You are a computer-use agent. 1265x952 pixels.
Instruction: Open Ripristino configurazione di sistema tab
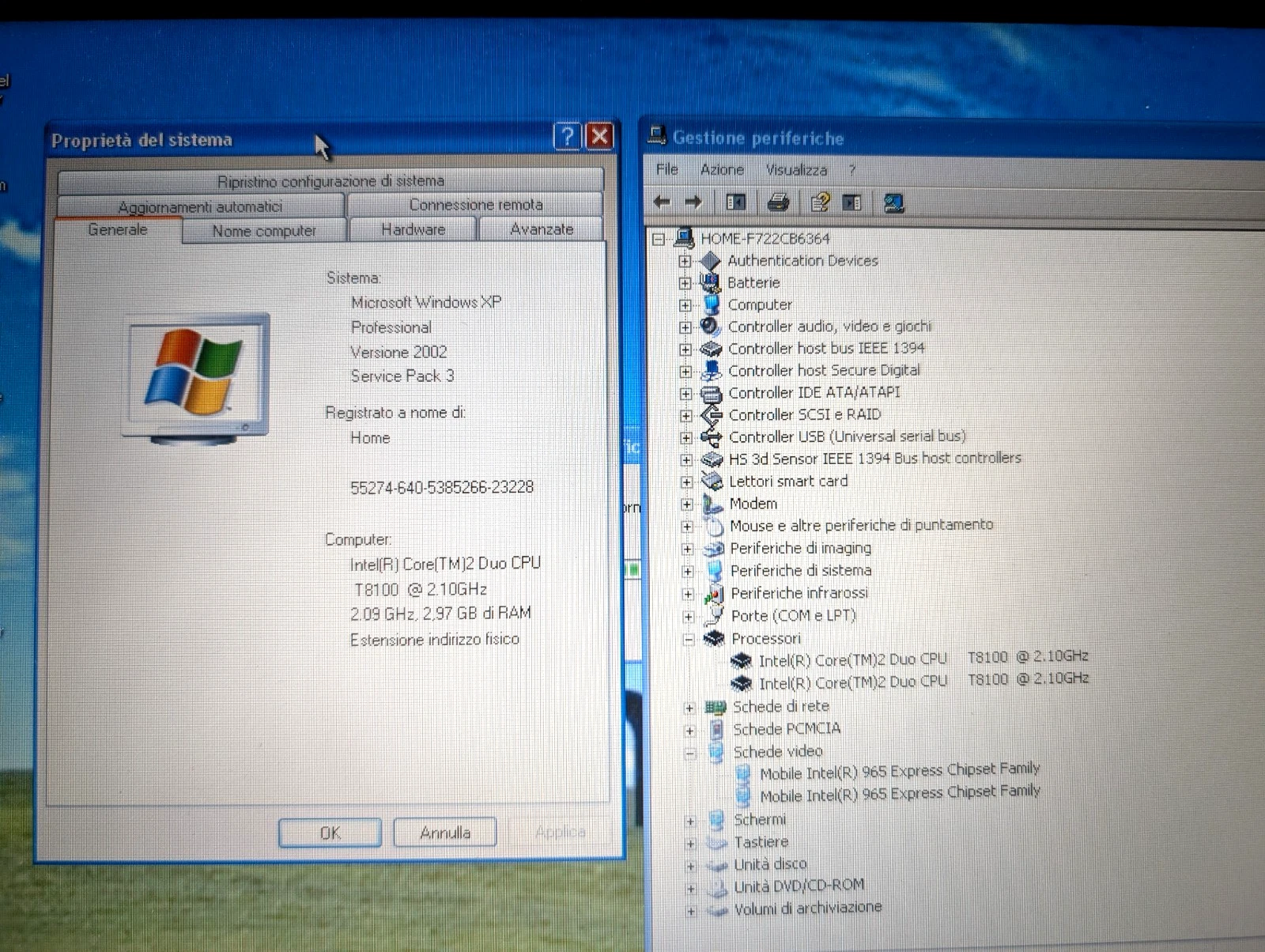(x=330, y=180)
